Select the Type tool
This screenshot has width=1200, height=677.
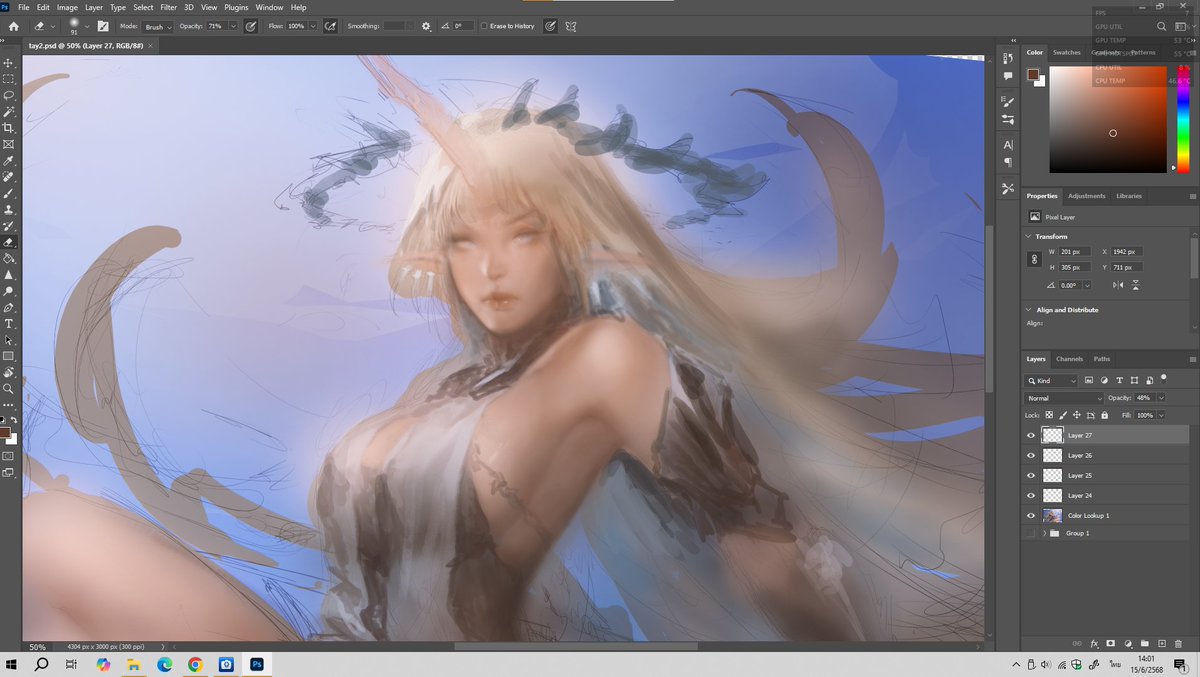[x=9, y=324]
